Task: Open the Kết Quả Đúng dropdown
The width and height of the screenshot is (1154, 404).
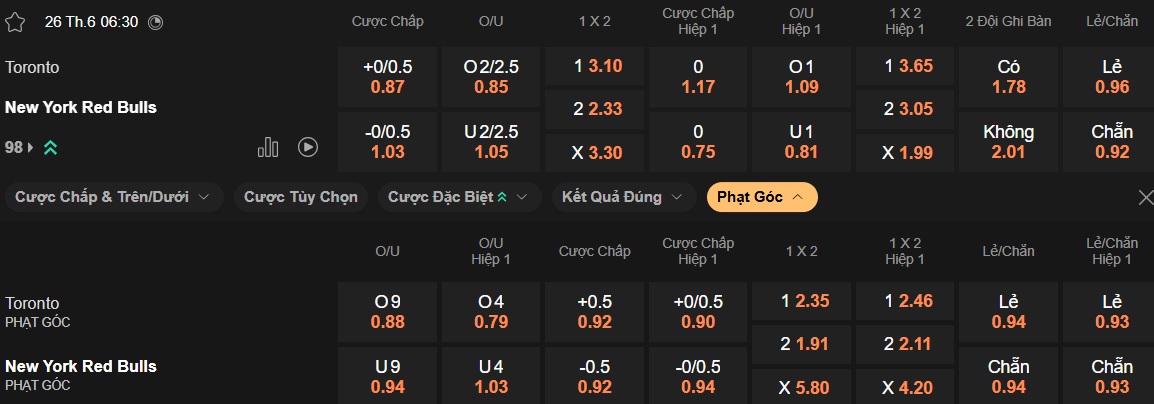Action: [622, 197]
